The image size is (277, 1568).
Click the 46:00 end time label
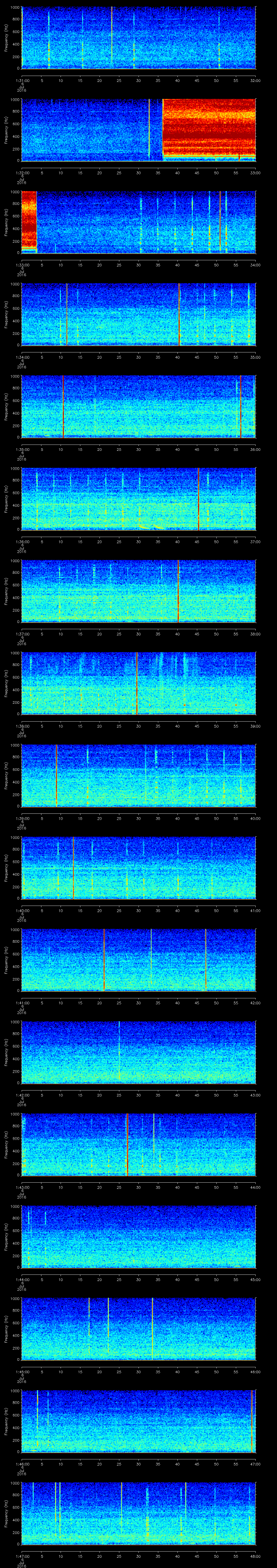click(255, 1371)
